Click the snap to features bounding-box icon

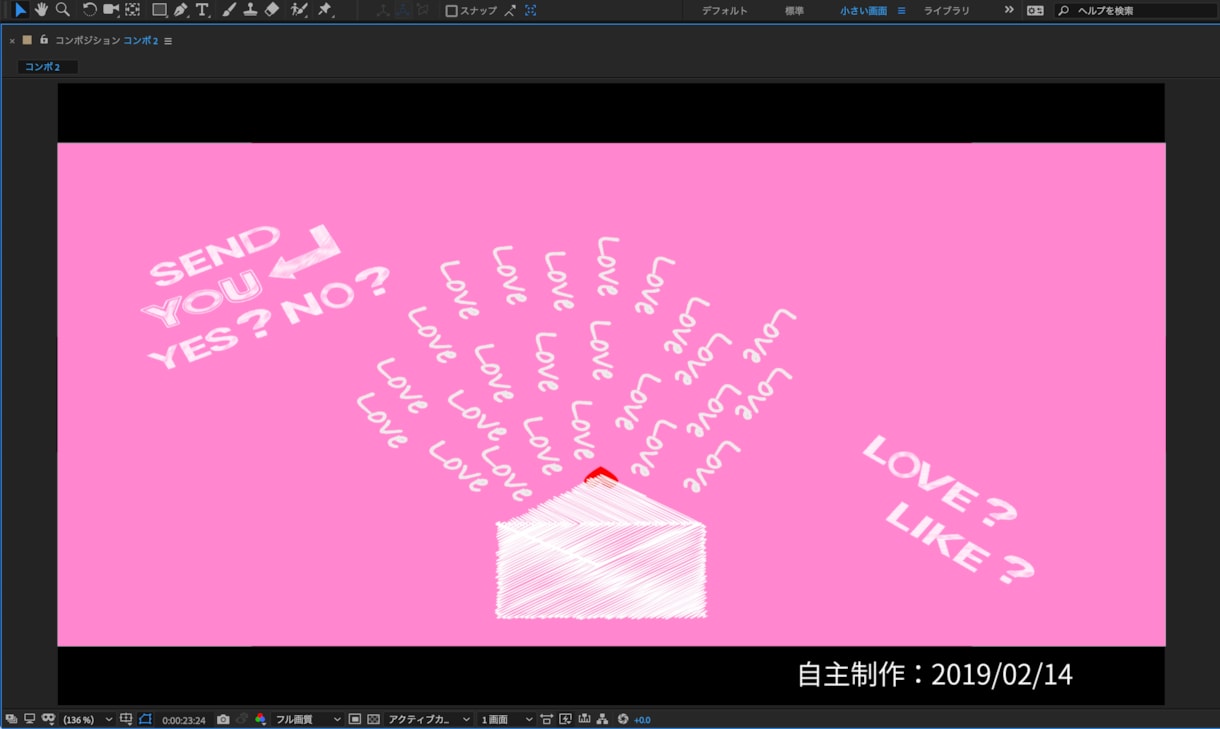530,10
